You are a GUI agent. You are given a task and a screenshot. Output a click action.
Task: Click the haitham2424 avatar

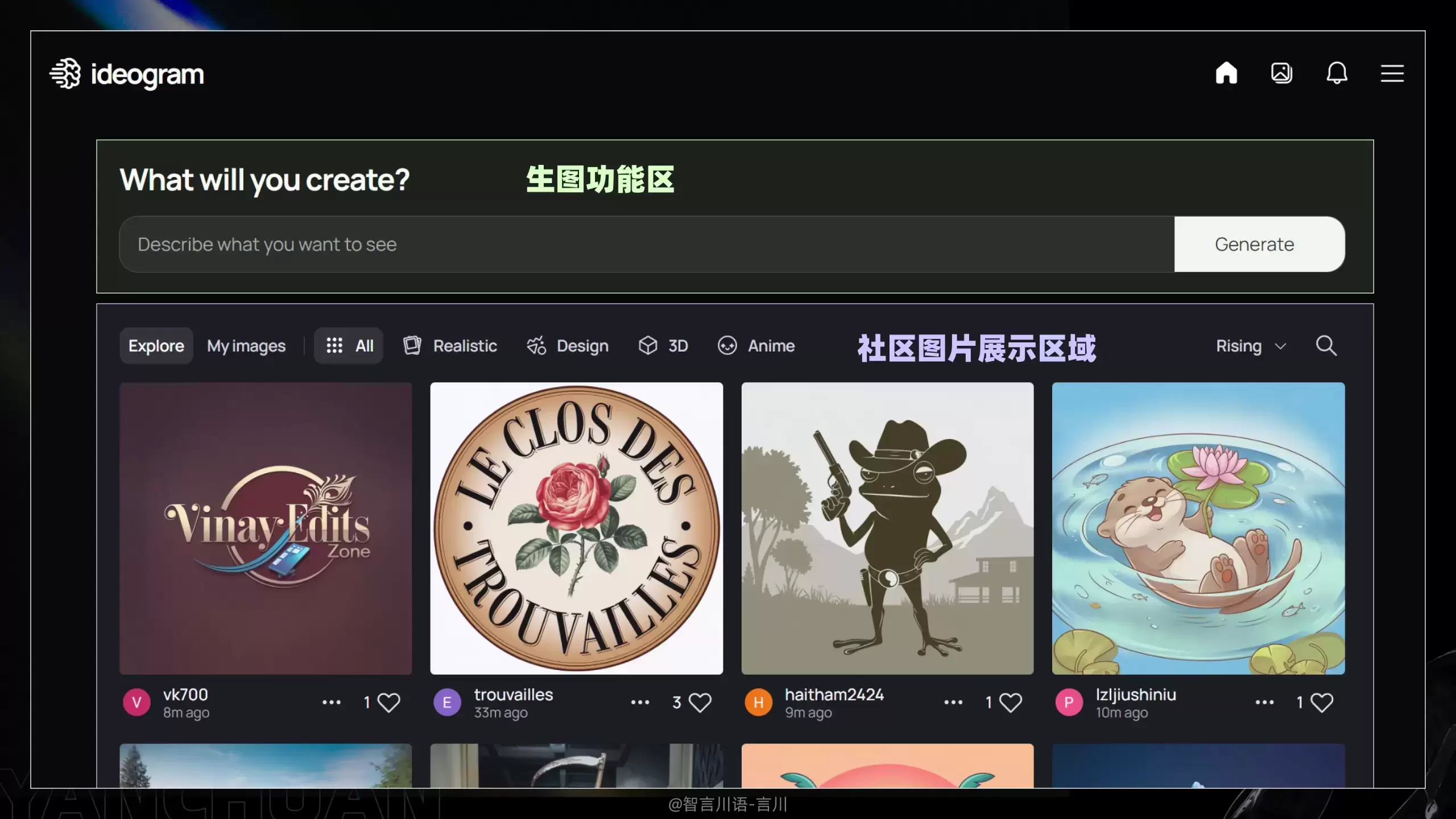click(x=758, y=702)
